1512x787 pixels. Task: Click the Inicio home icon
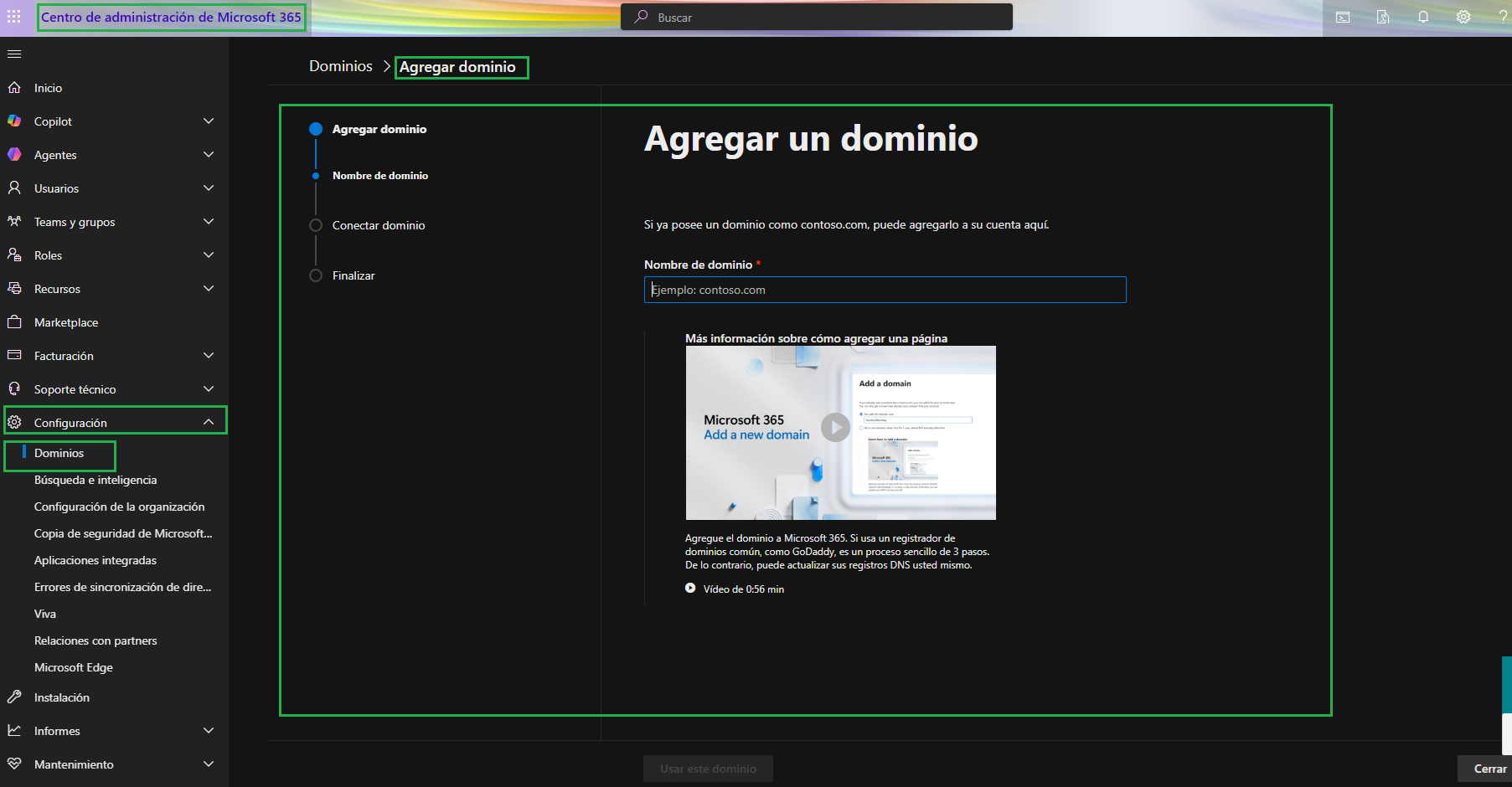(x=14, y=88)
